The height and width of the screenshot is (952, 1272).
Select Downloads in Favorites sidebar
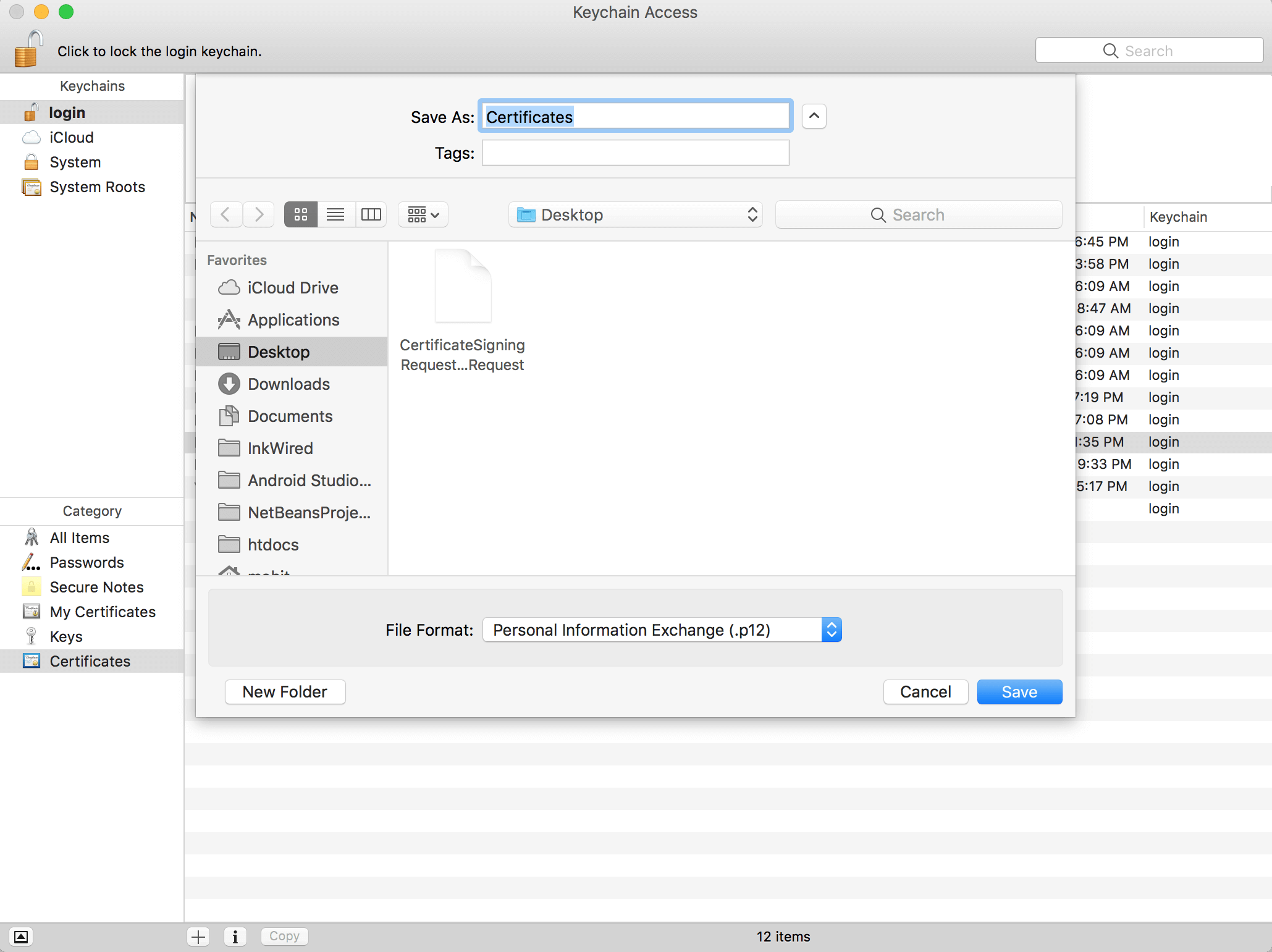coord(289,384)
